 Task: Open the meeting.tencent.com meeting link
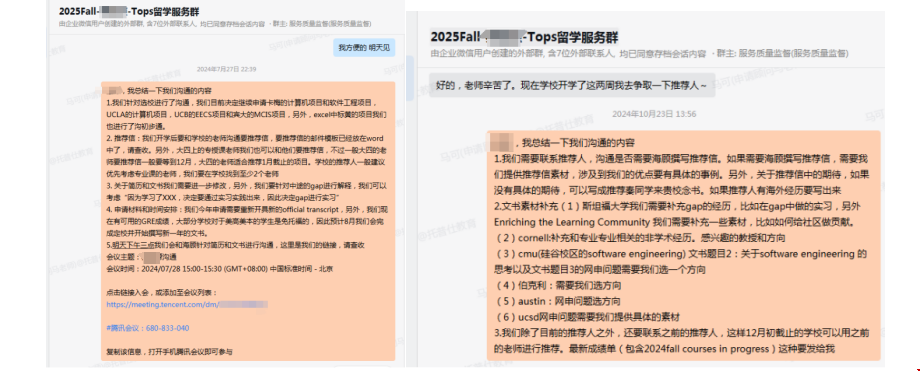(x=187, y=304)
